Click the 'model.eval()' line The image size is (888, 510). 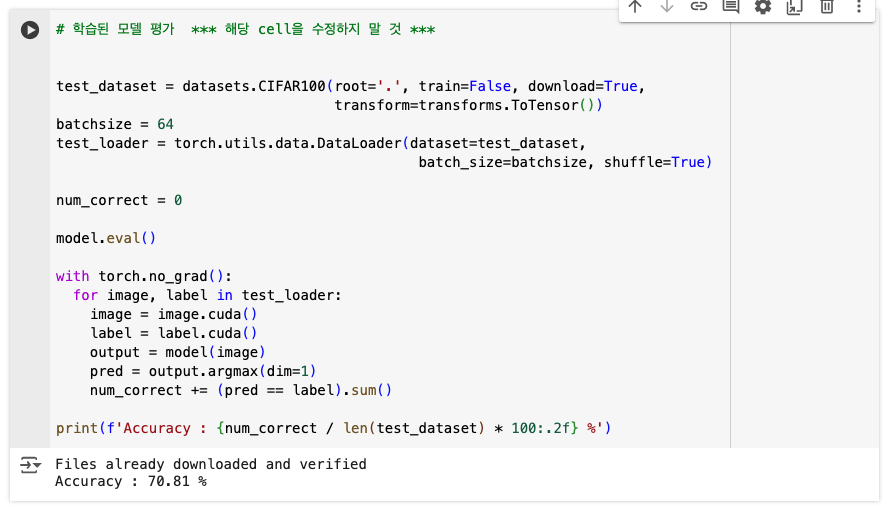click(105, 238)
